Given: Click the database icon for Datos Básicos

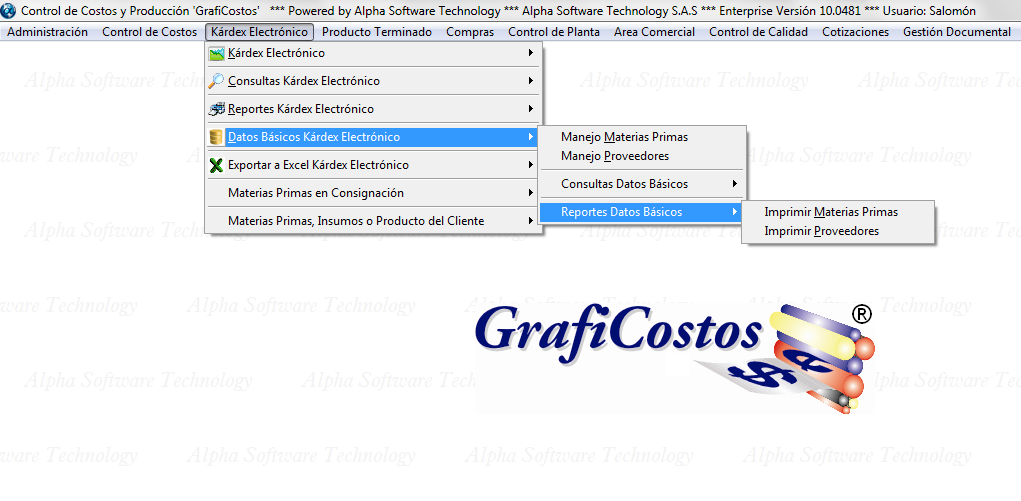Looking at the screenshot, I should (x=217, y=137).
